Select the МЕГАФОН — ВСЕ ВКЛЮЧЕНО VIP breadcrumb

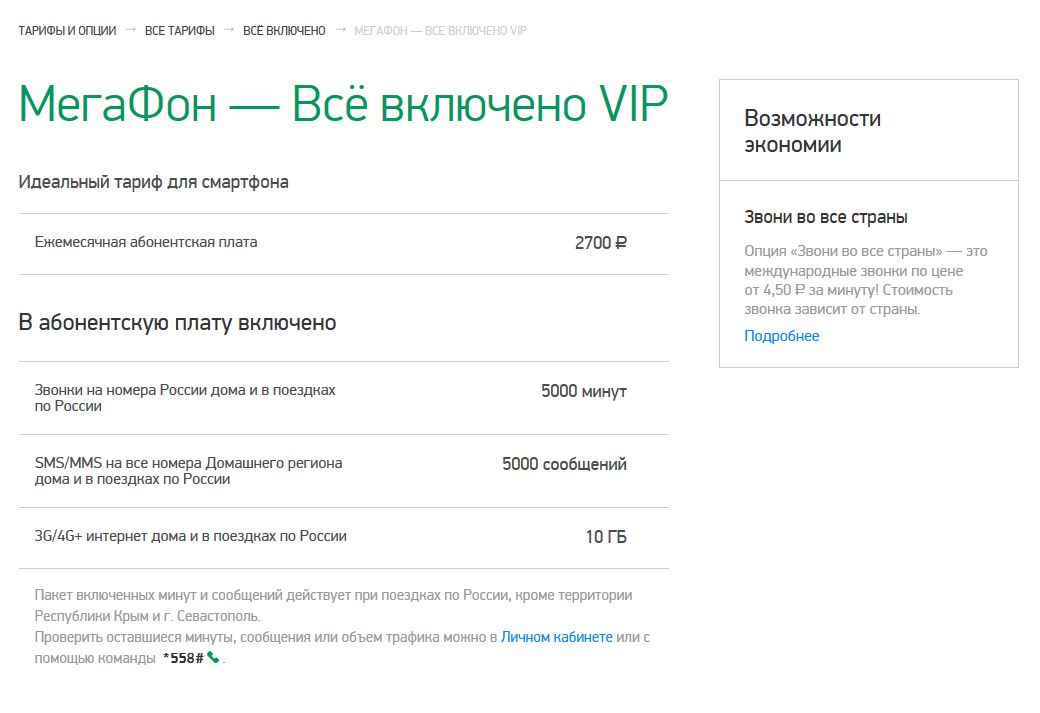pyautogui.click(x=438, y=30)
